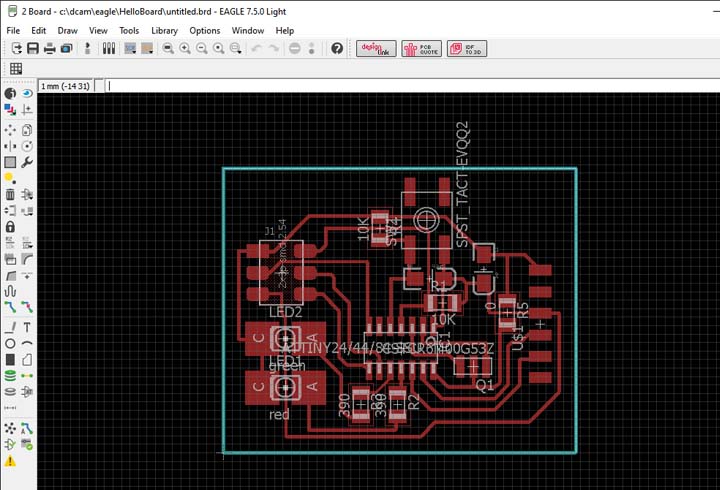Open the Zoom select dropdown icon

(x=236, y=48)
